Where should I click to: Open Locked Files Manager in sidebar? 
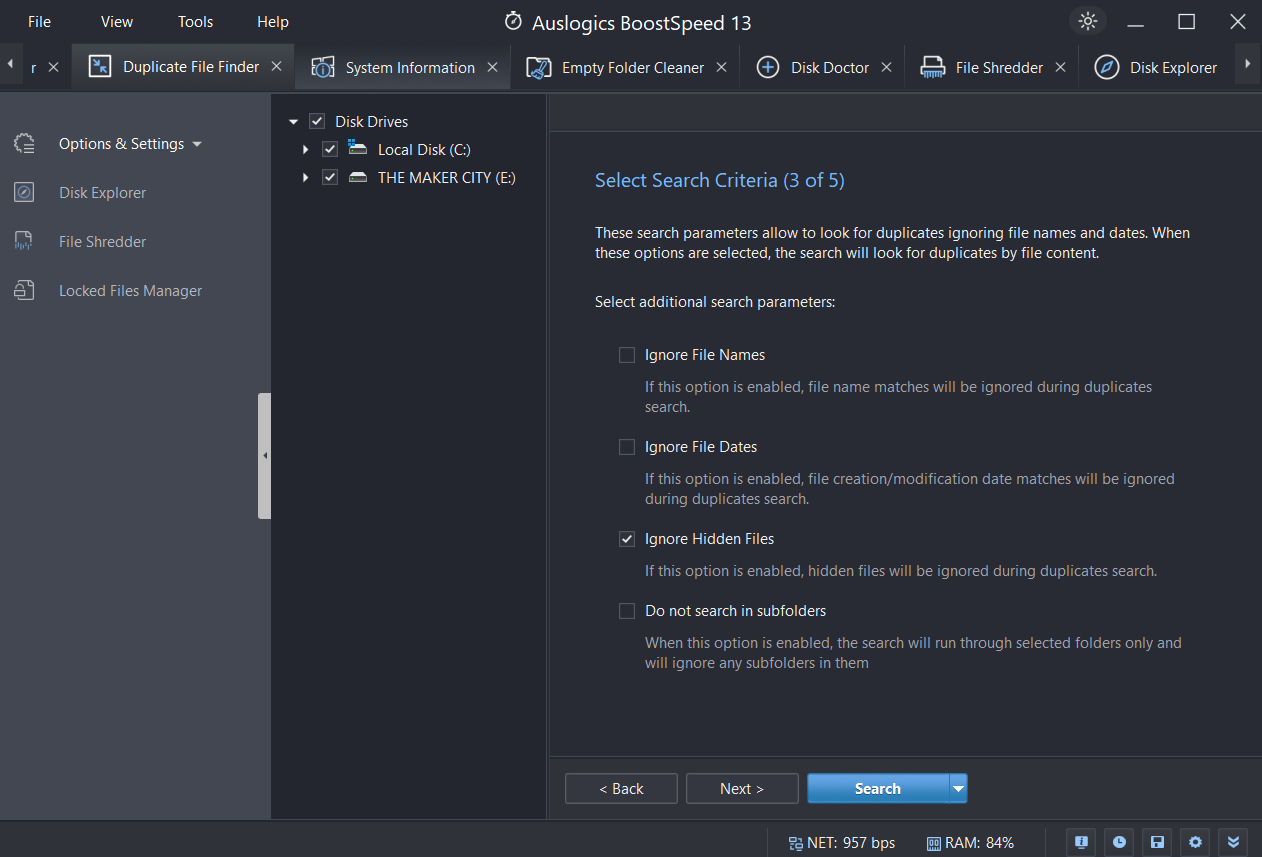(130, 291)
